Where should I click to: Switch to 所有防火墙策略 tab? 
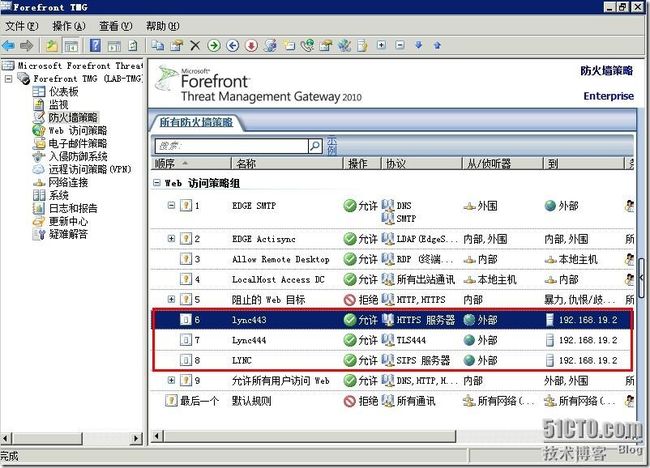[196, 122]
